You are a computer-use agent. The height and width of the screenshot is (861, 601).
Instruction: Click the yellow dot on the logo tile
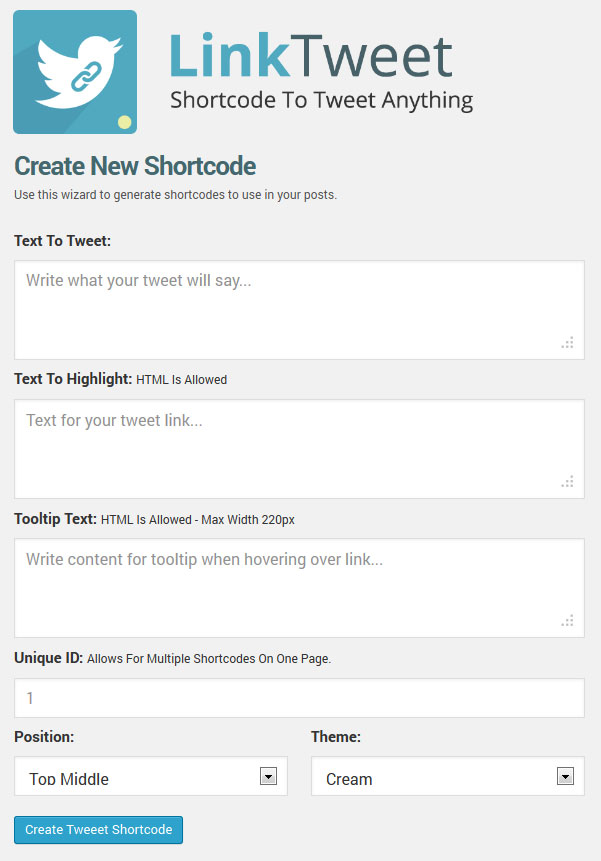pyautogui.click(x=125, y=122)
